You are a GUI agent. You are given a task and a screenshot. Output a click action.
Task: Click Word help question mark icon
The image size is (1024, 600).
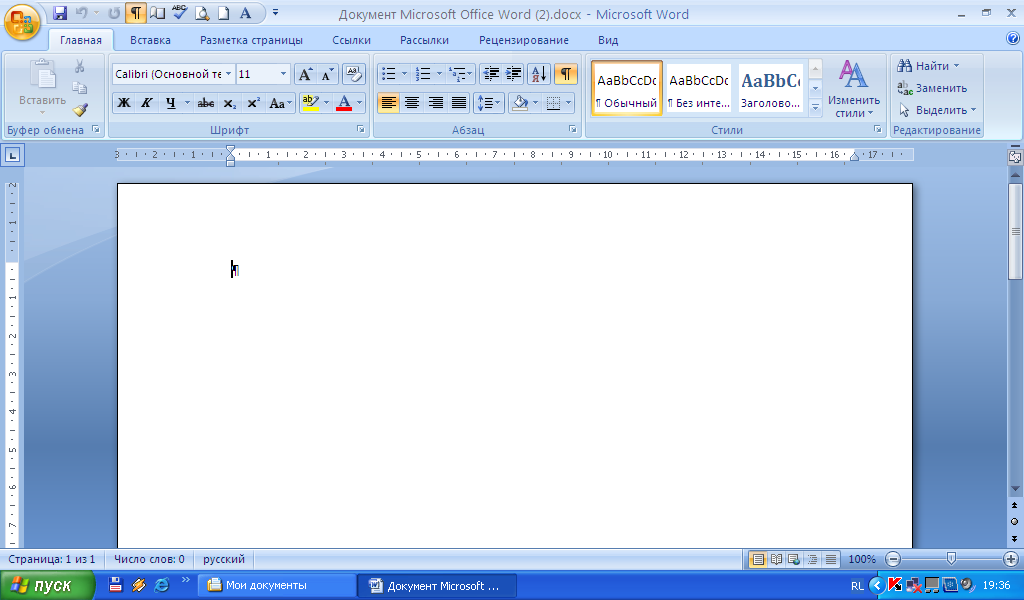tap(1013, 39)
